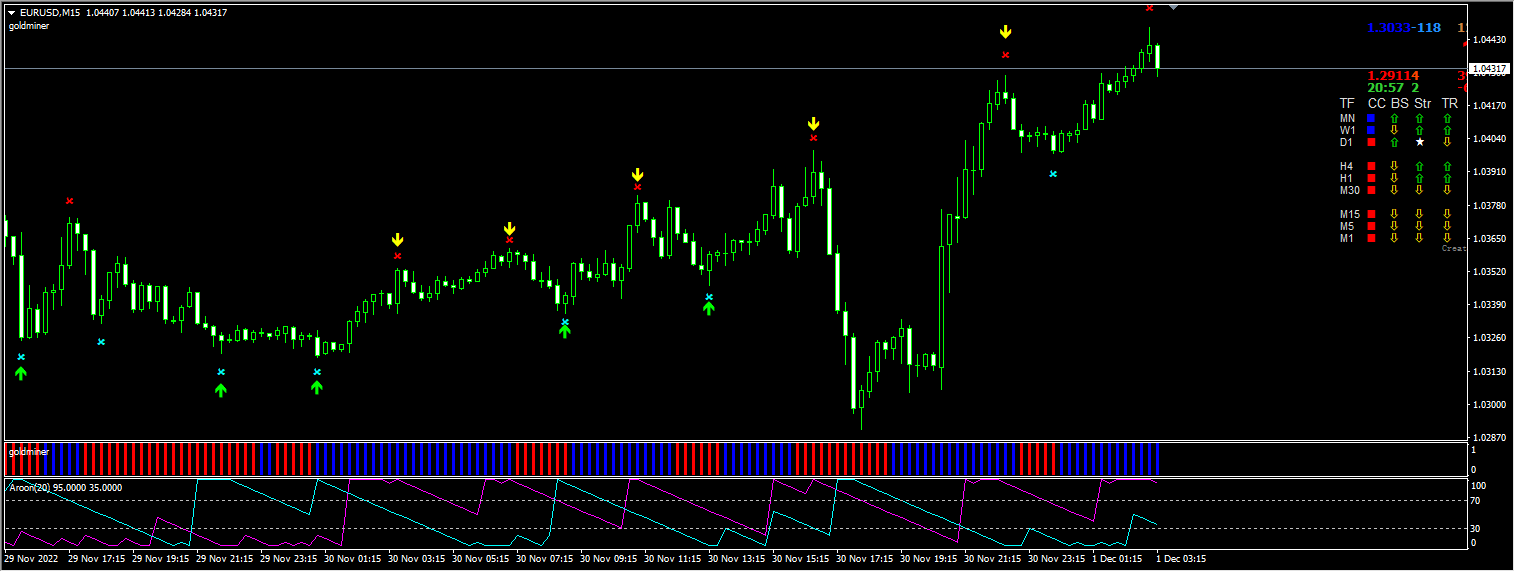
Task: Click the H4 row BS down arrow
Action: (1395, 166)
